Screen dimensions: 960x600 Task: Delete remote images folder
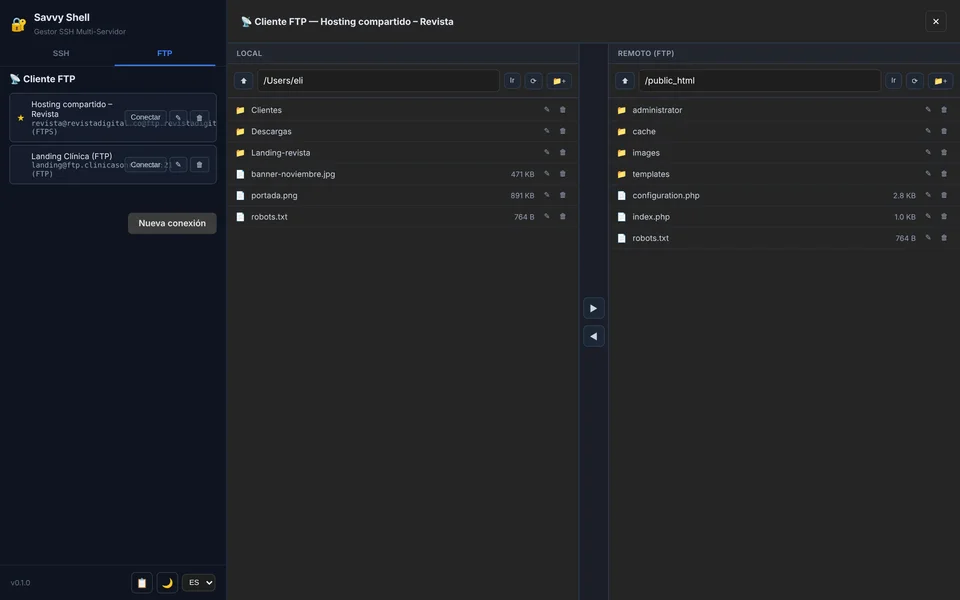[x=944, y=152]
